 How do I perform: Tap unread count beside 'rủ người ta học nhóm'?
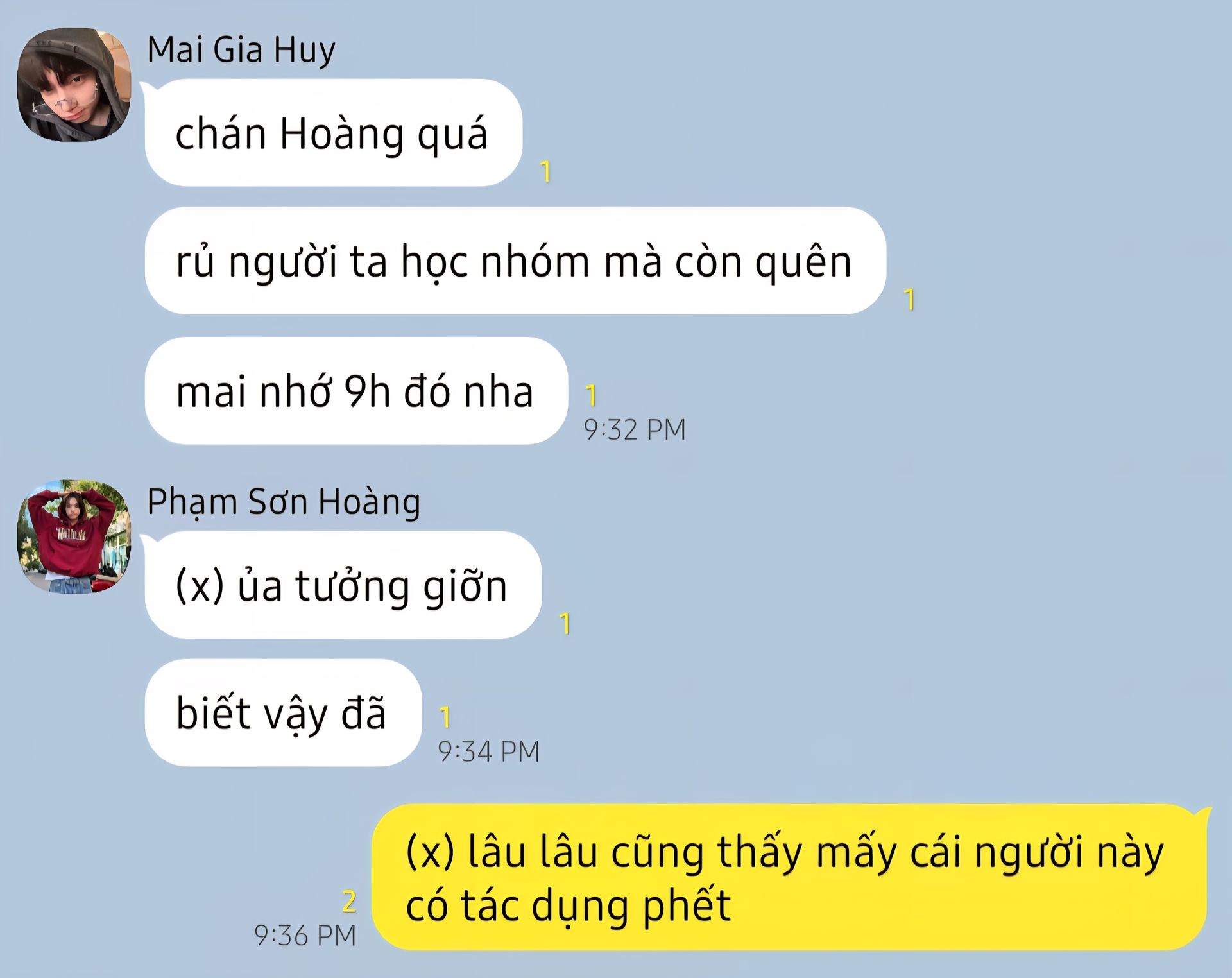(x=909, y=299)
